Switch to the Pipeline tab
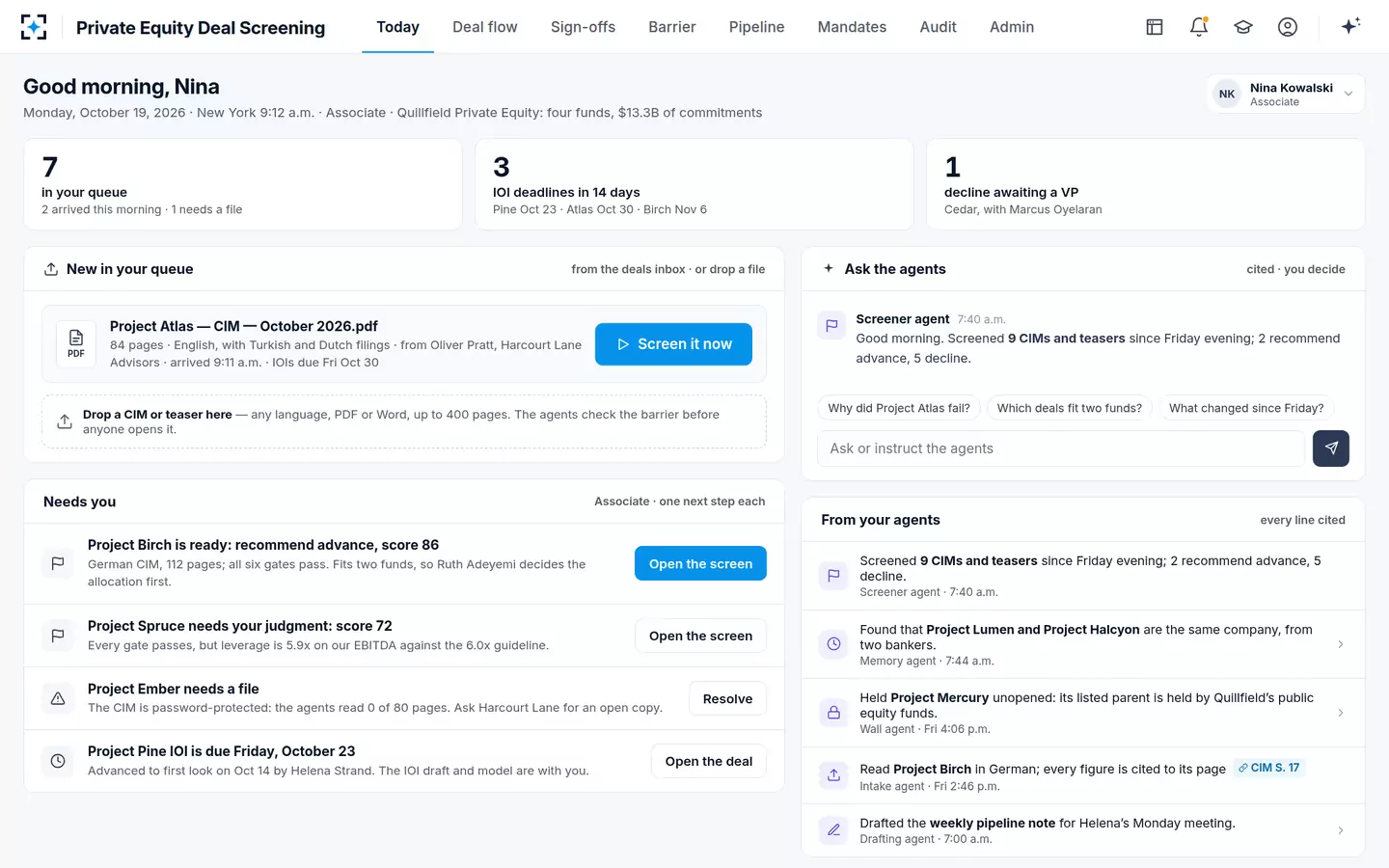 (756, 27)
